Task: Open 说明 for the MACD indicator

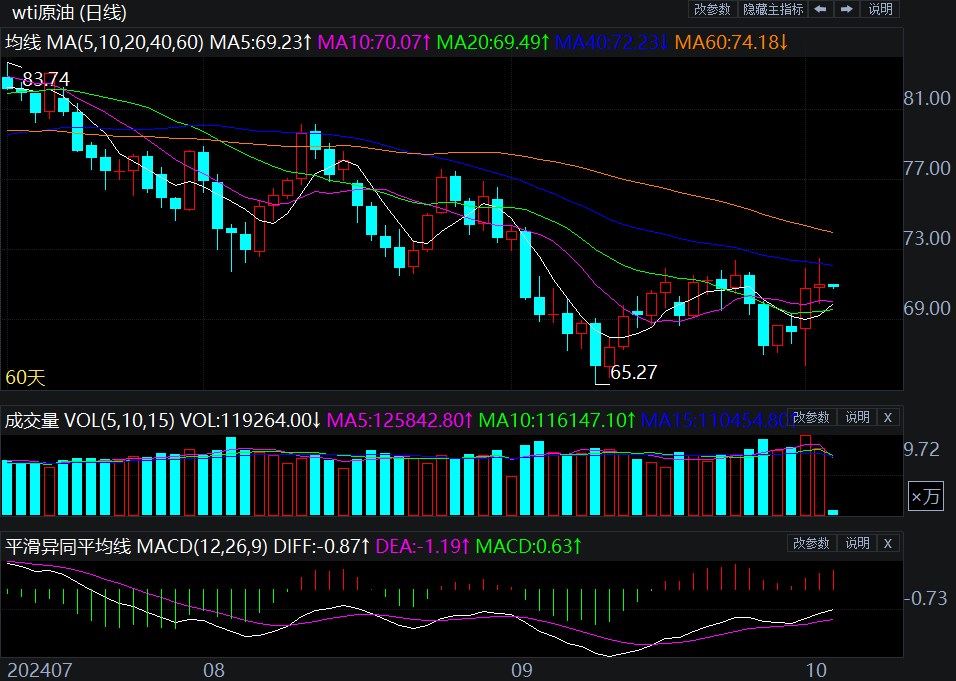Action: pyautogui.click(x=857, y=543)
